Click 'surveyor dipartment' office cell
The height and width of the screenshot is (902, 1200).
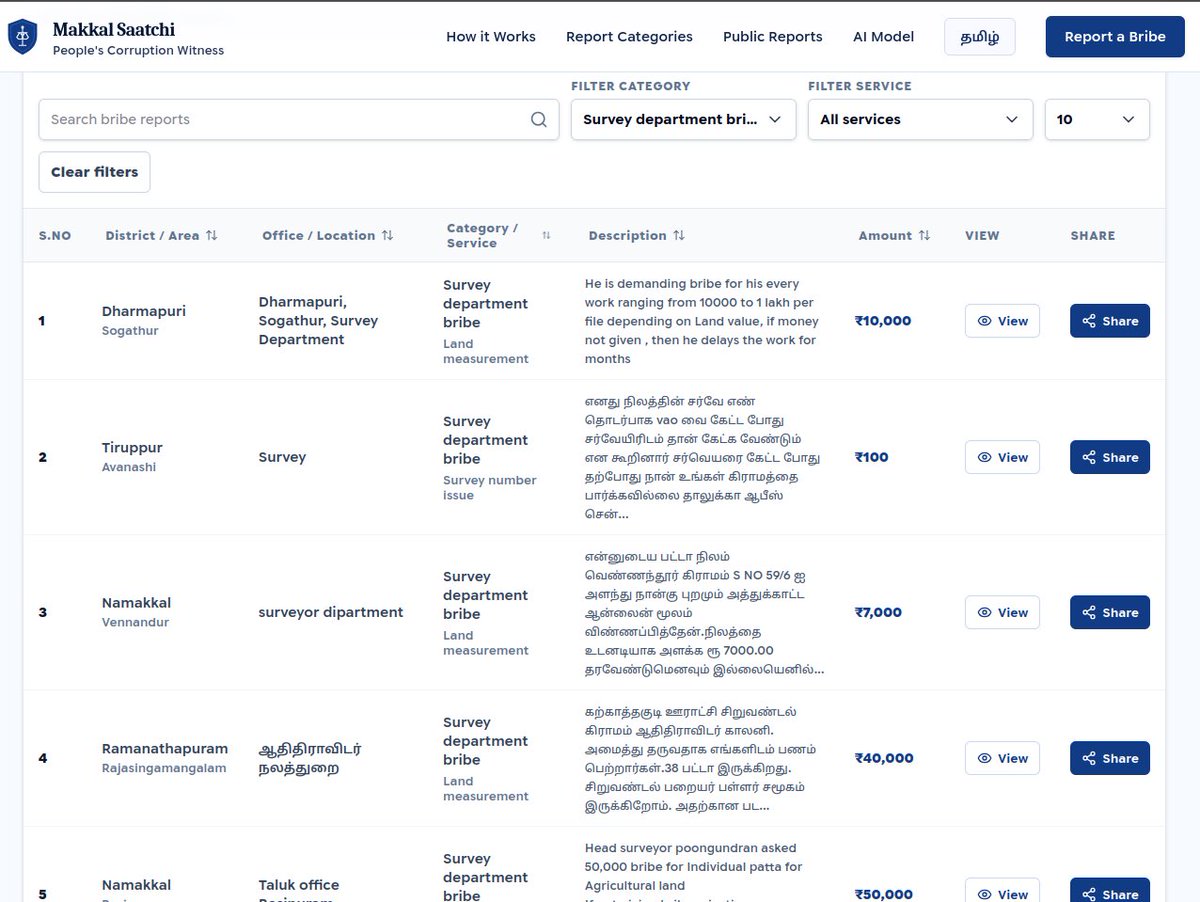pyautogui.click(x=331, y=612)
